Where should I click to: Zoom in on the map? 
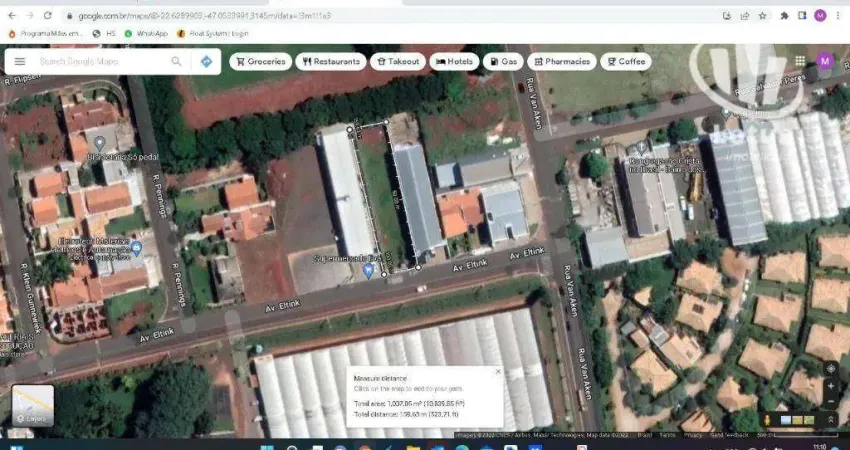[830, 386]
